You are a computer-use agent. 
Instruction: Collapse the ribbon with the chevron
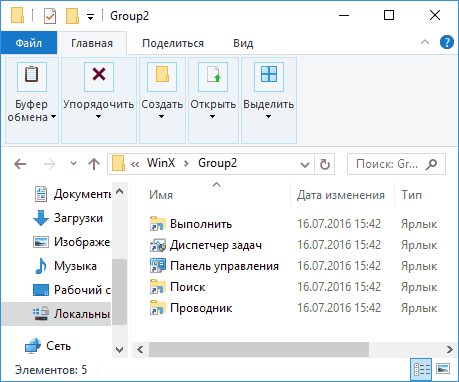coord(425,42)
